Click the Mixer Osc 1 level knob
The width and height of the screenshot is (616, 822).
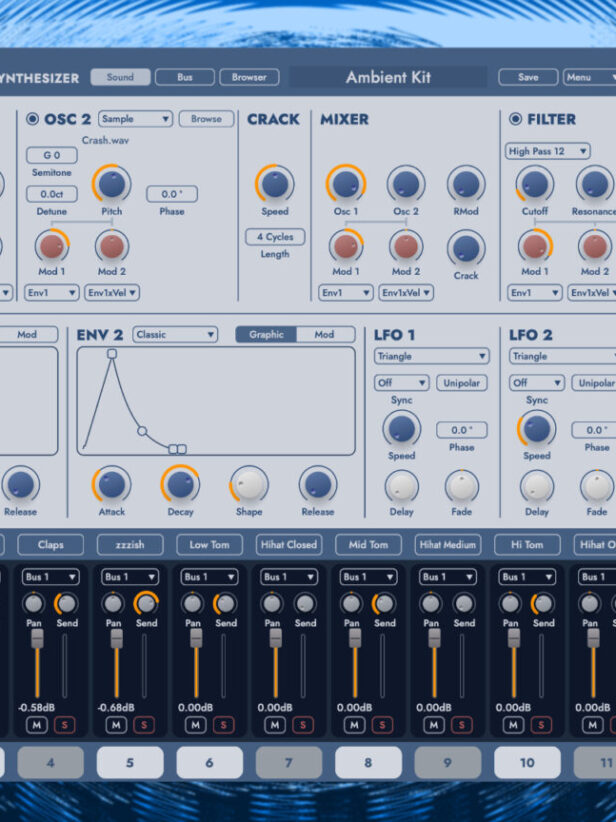(x=345, y=184)
